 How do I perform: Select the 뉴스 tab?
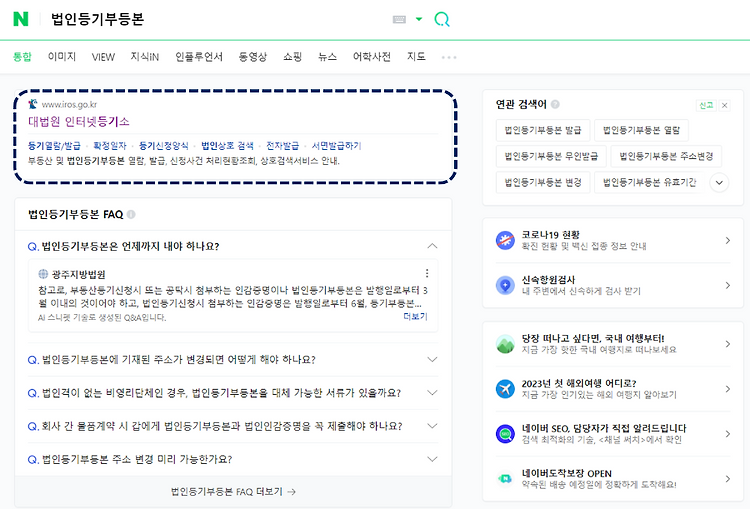click(x=327, y=57)
